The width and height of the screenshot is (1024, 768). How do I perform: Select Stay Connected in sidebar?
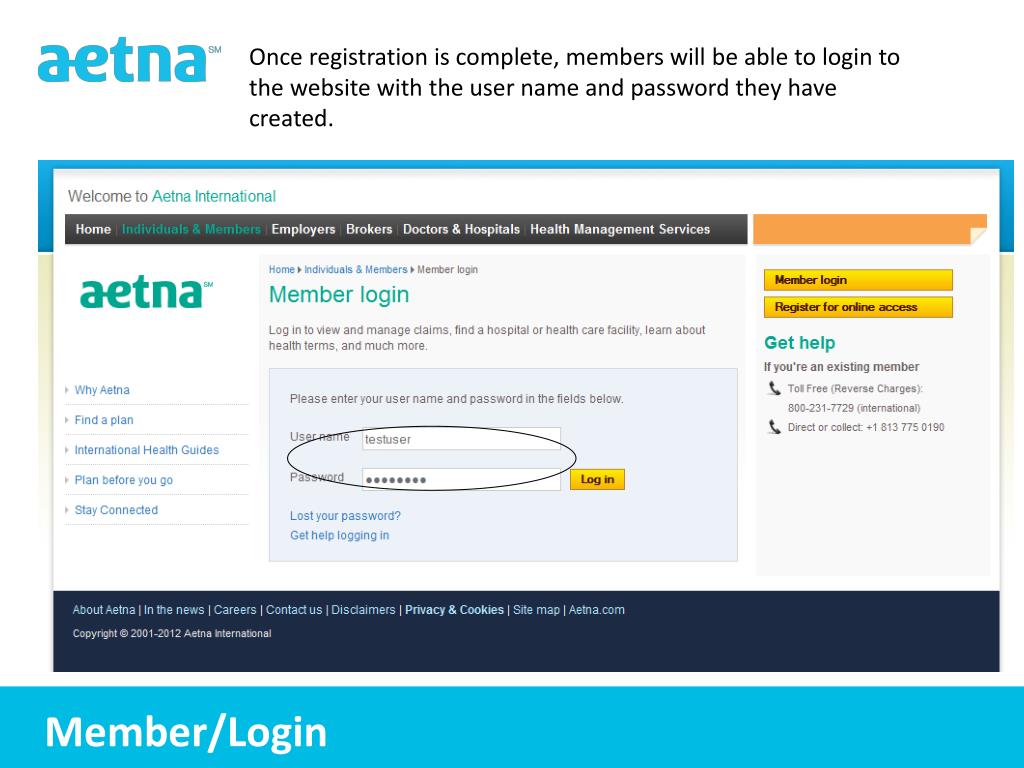coord(116,510)
